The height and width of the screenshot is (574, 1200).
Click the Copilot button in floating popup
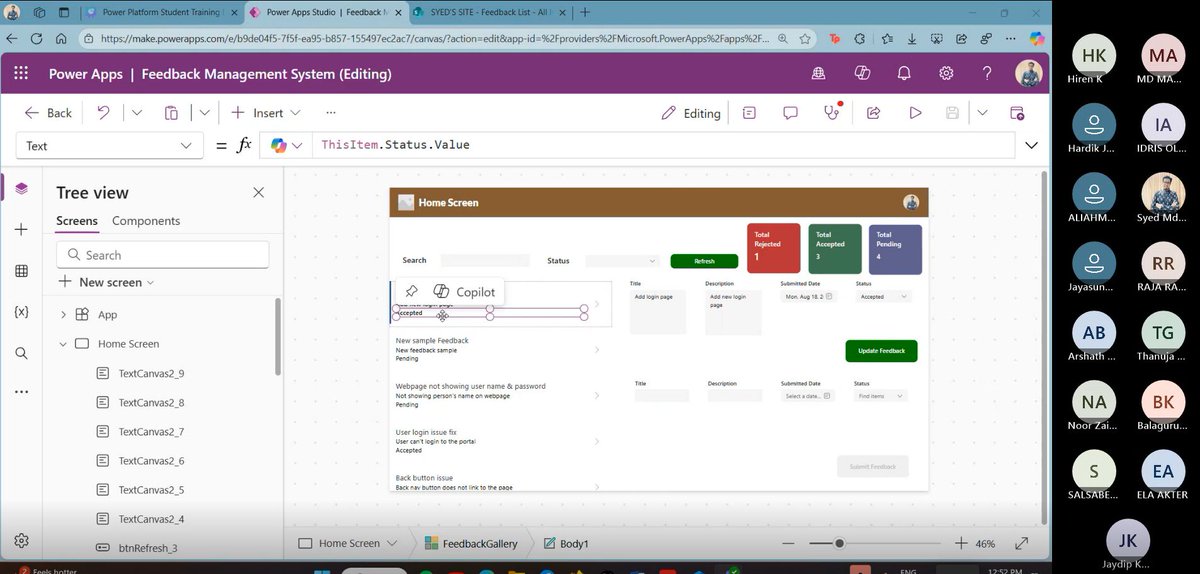(x=463, y=291)
